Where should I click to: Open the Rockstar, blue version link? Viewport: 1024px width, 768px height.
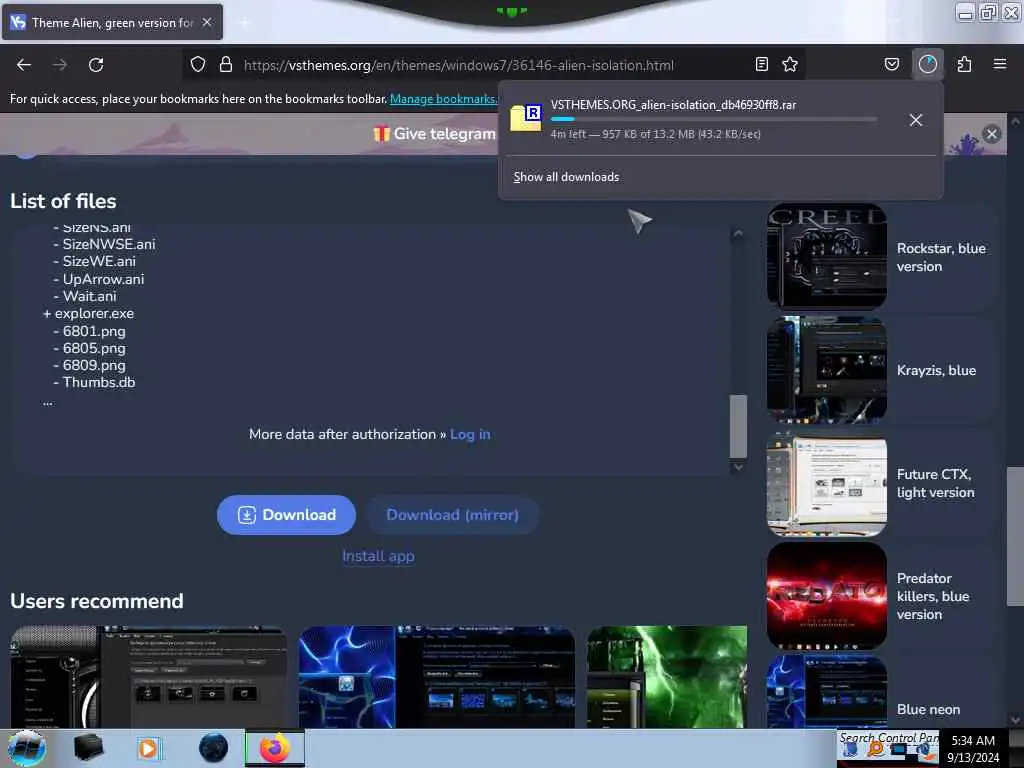[941, 257]
